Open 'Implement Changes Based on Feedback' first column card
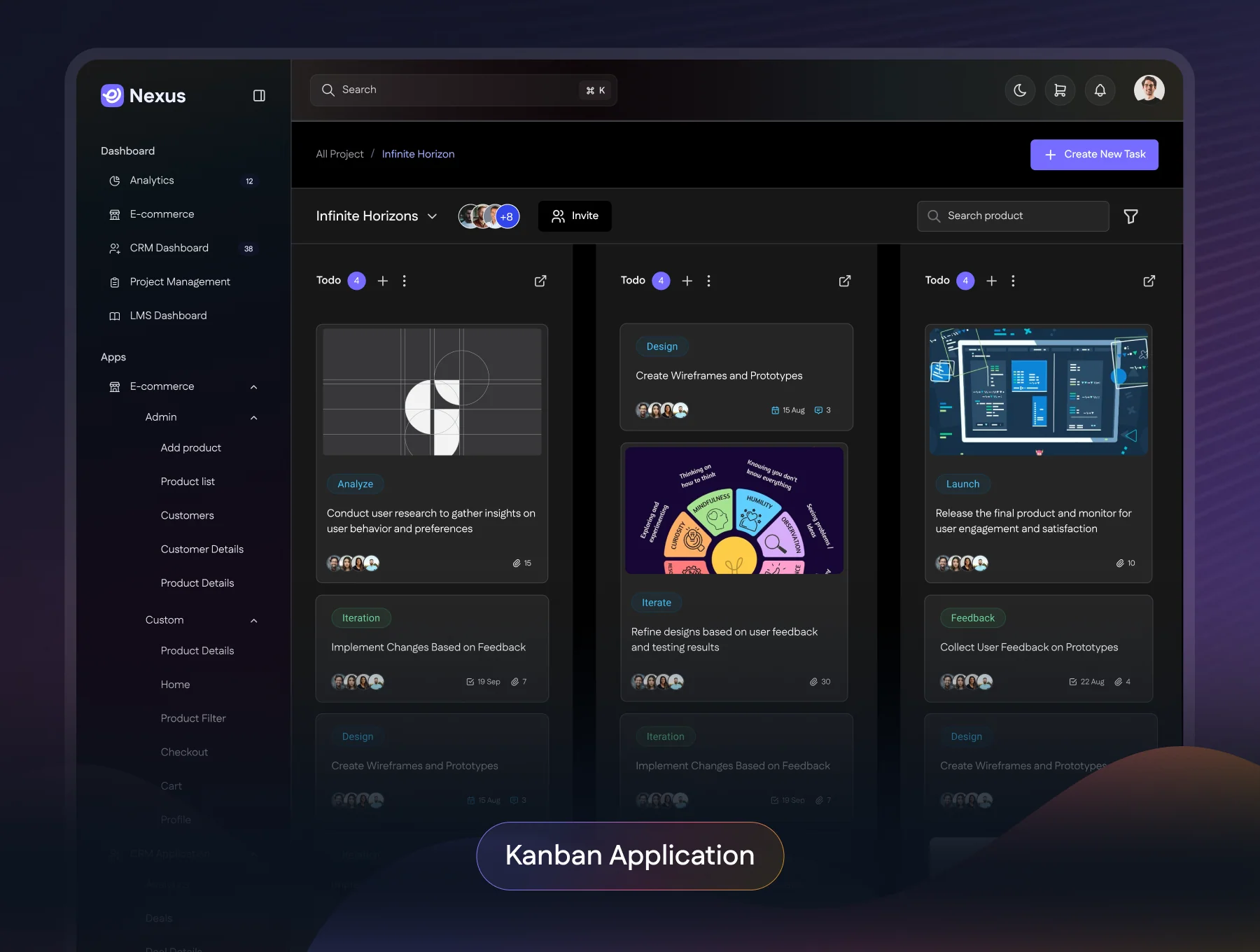The height and width of the screenshot is (952, 1260). tap(432, 648)
